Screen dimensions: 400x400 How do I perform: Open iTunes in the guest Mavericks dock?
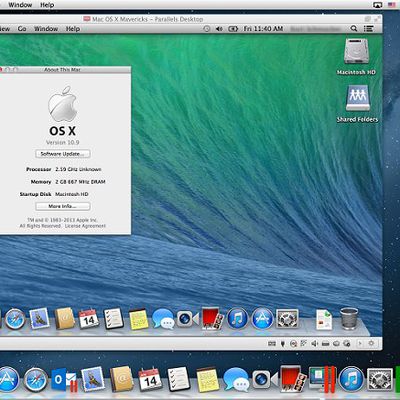[x=237, y=318]
